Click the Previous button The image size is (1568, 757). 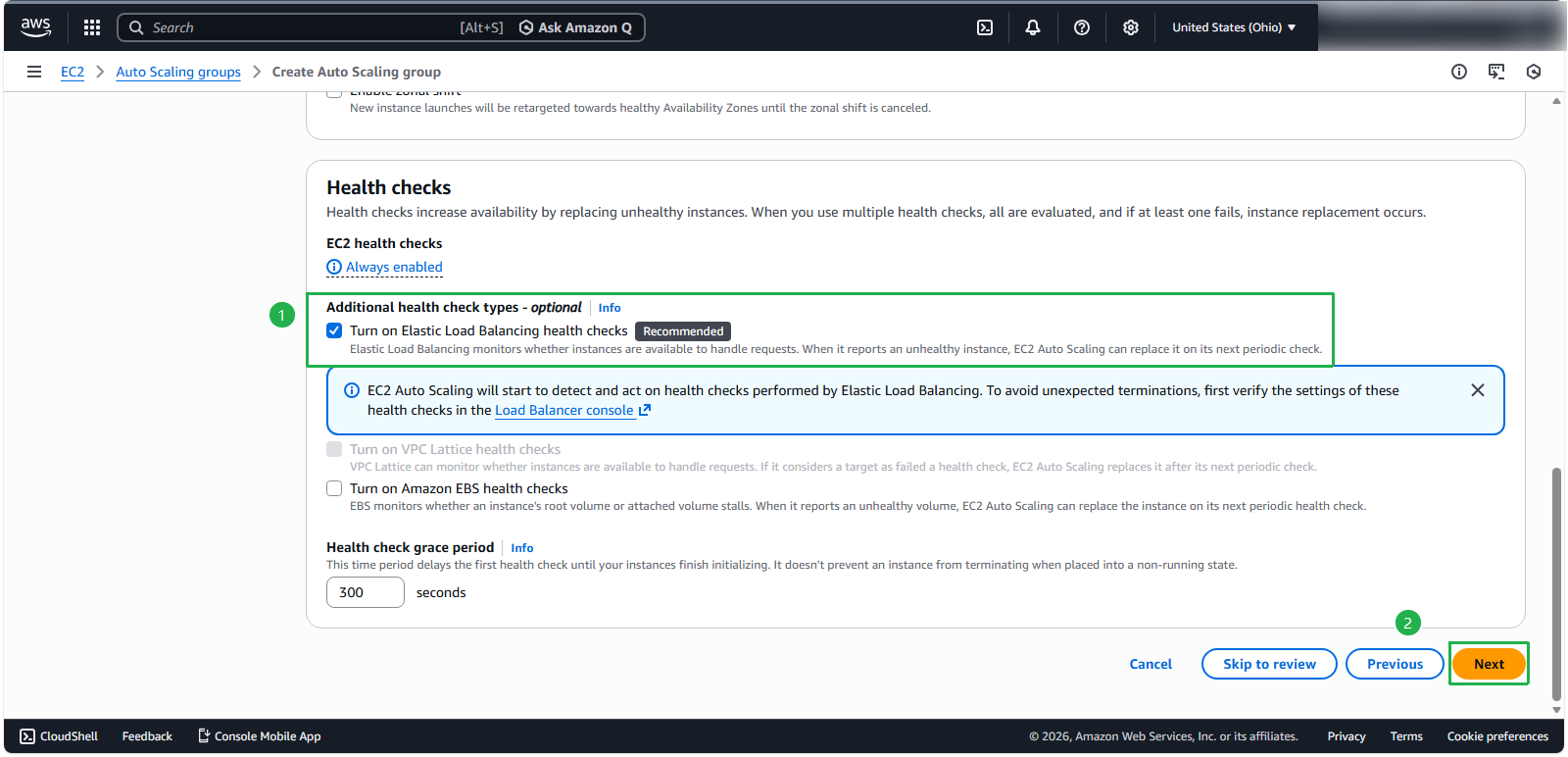click(1395, 664)
